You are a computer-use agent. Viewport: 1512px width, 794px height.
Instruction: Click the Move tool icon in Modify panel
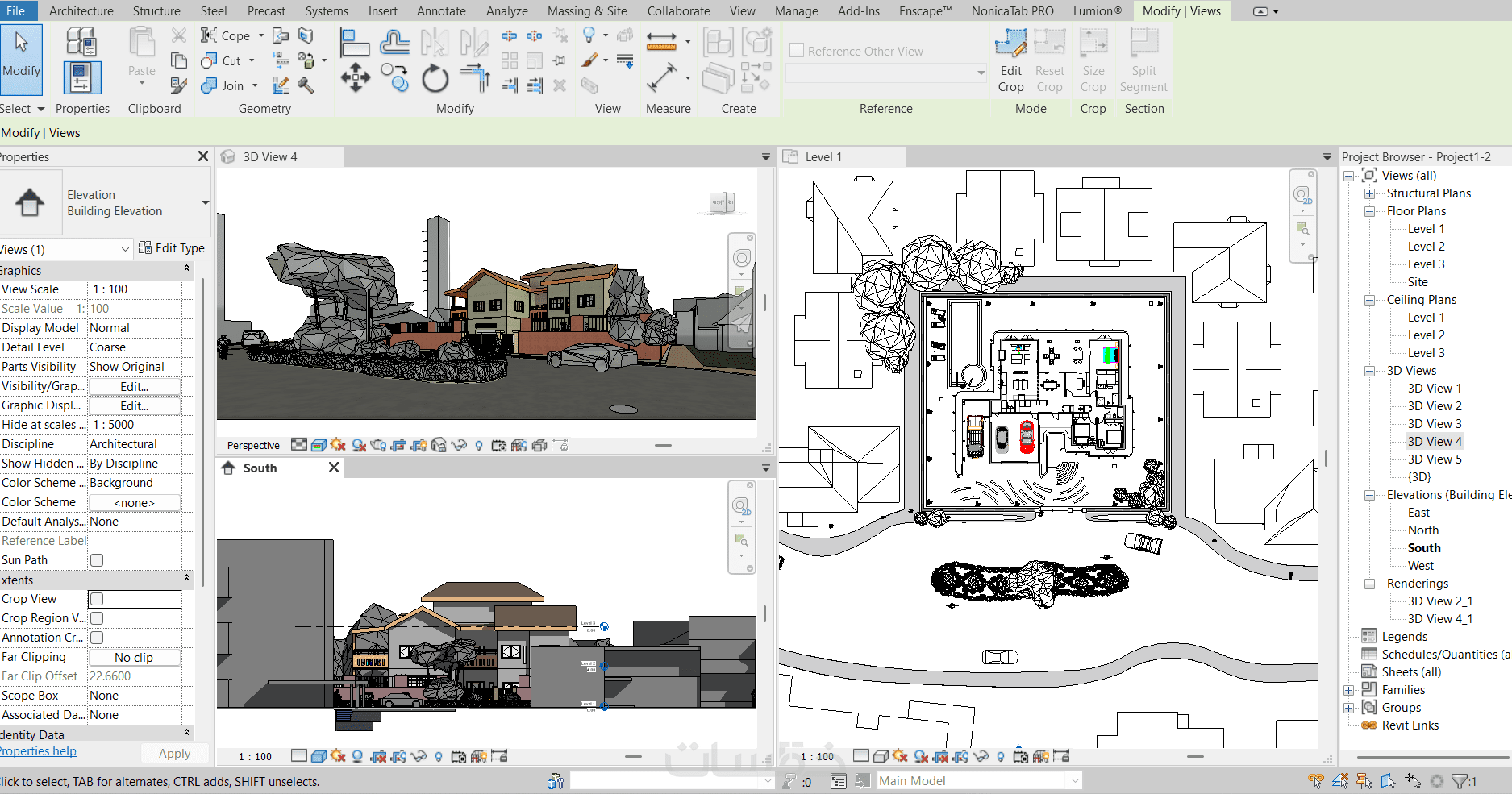(x=355, y=79)
